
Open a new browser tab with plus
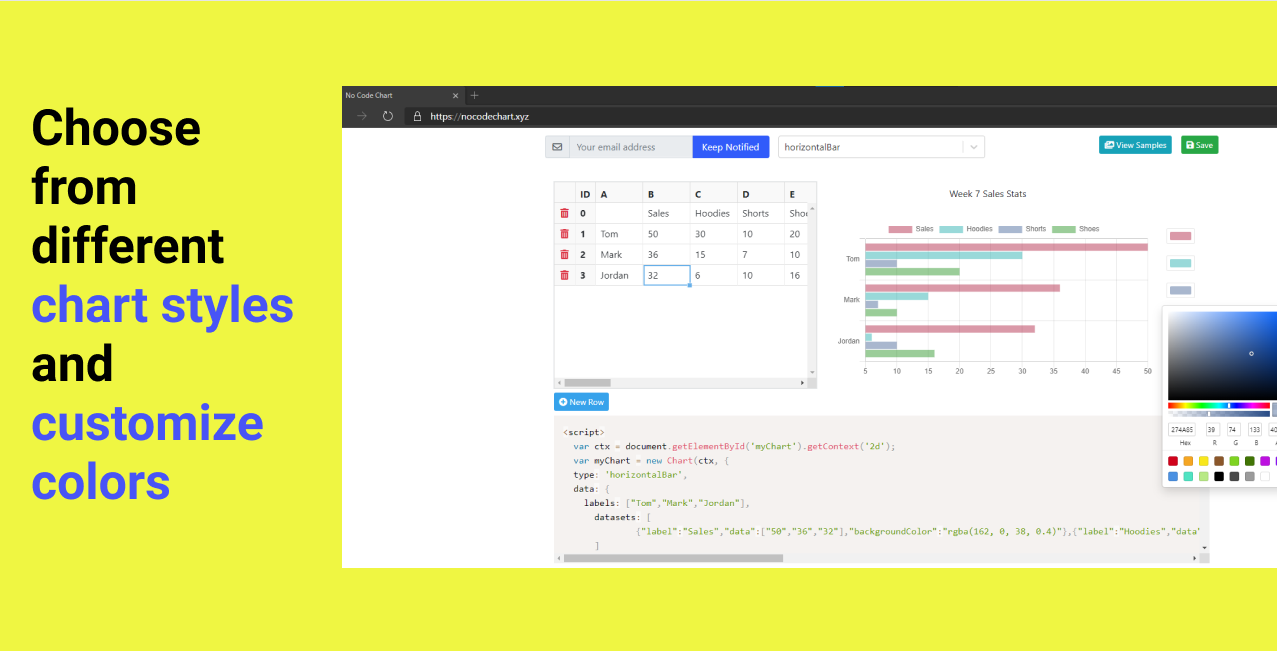(x=474, y=95)
